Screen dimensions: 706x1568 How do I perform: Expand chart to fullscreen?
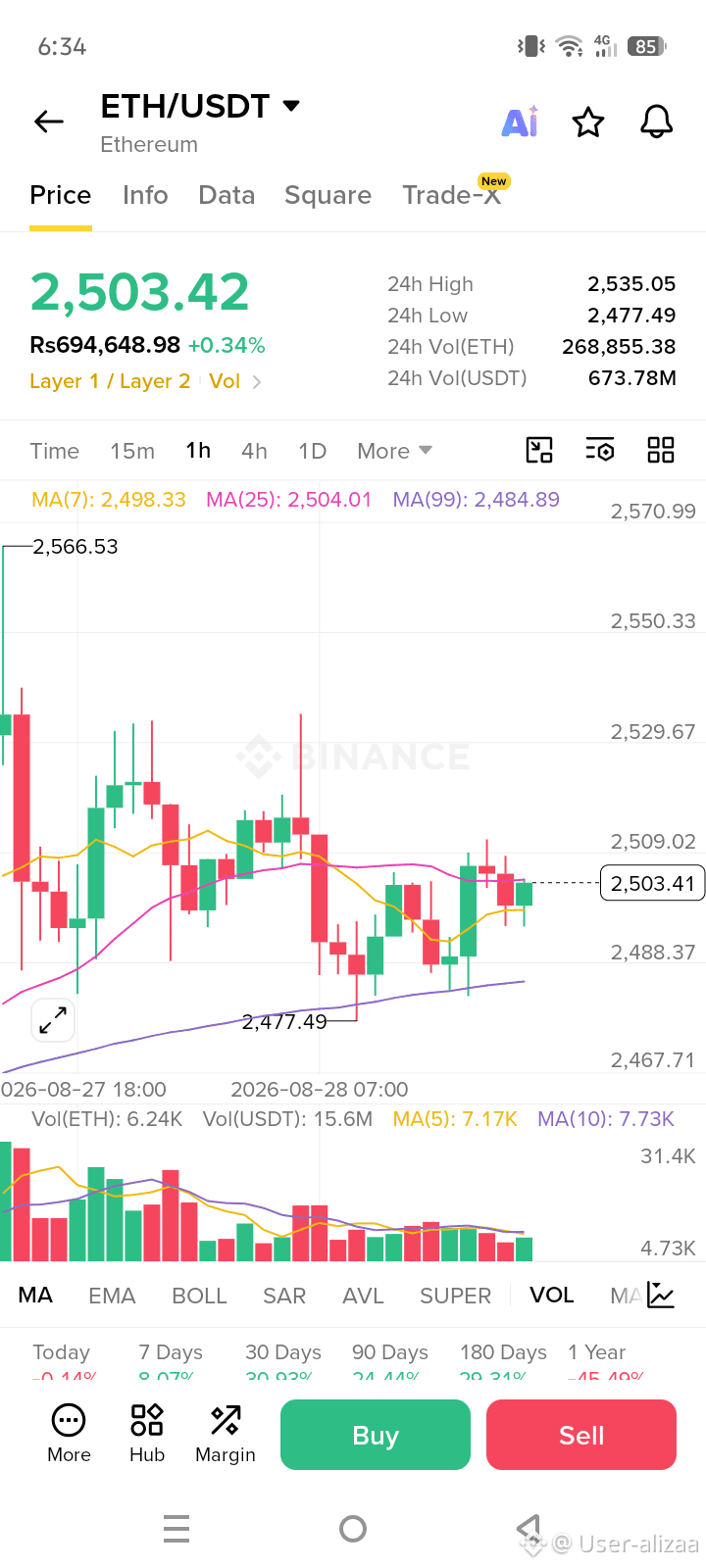point(52,1021)
